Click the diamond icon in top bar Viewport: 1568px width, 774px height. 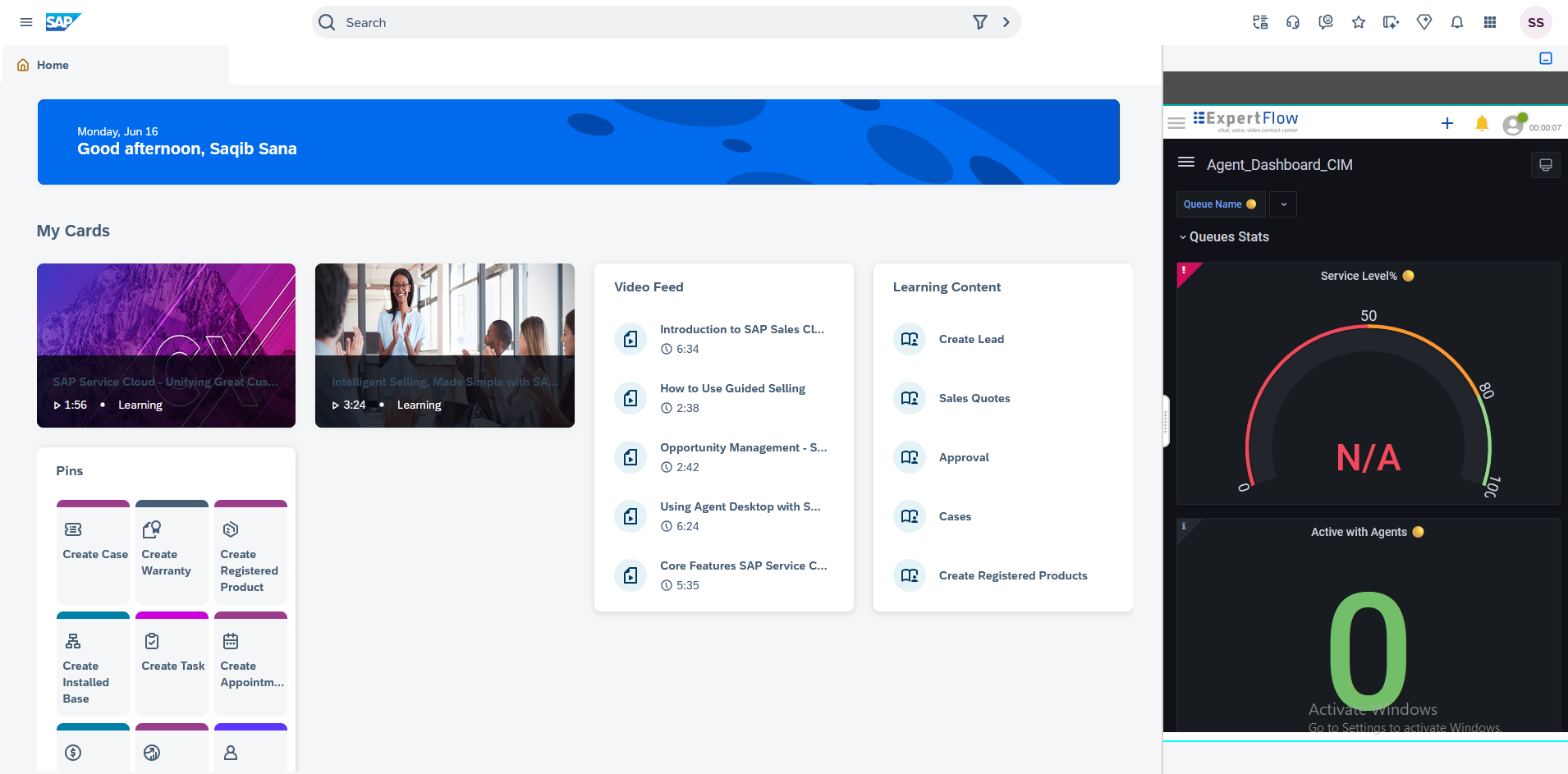point(1424,22)
